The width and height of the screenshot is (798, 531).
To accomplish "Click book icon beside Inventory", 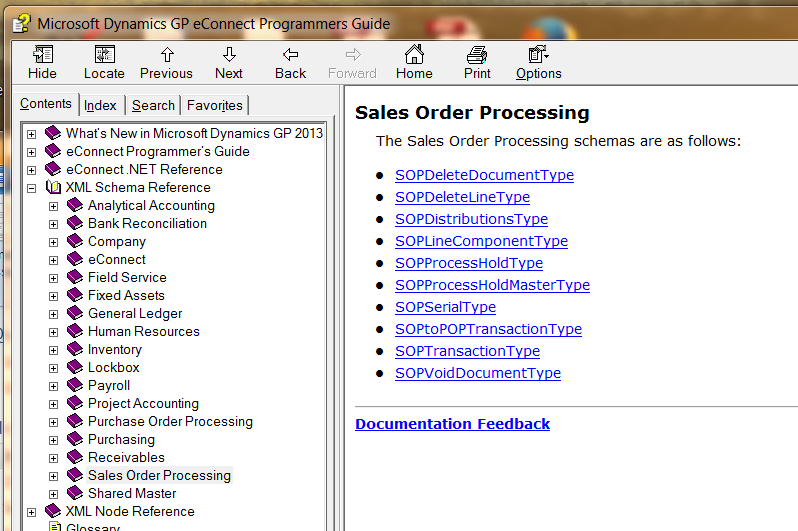I will pyautogui.click(x=75, y=349).
